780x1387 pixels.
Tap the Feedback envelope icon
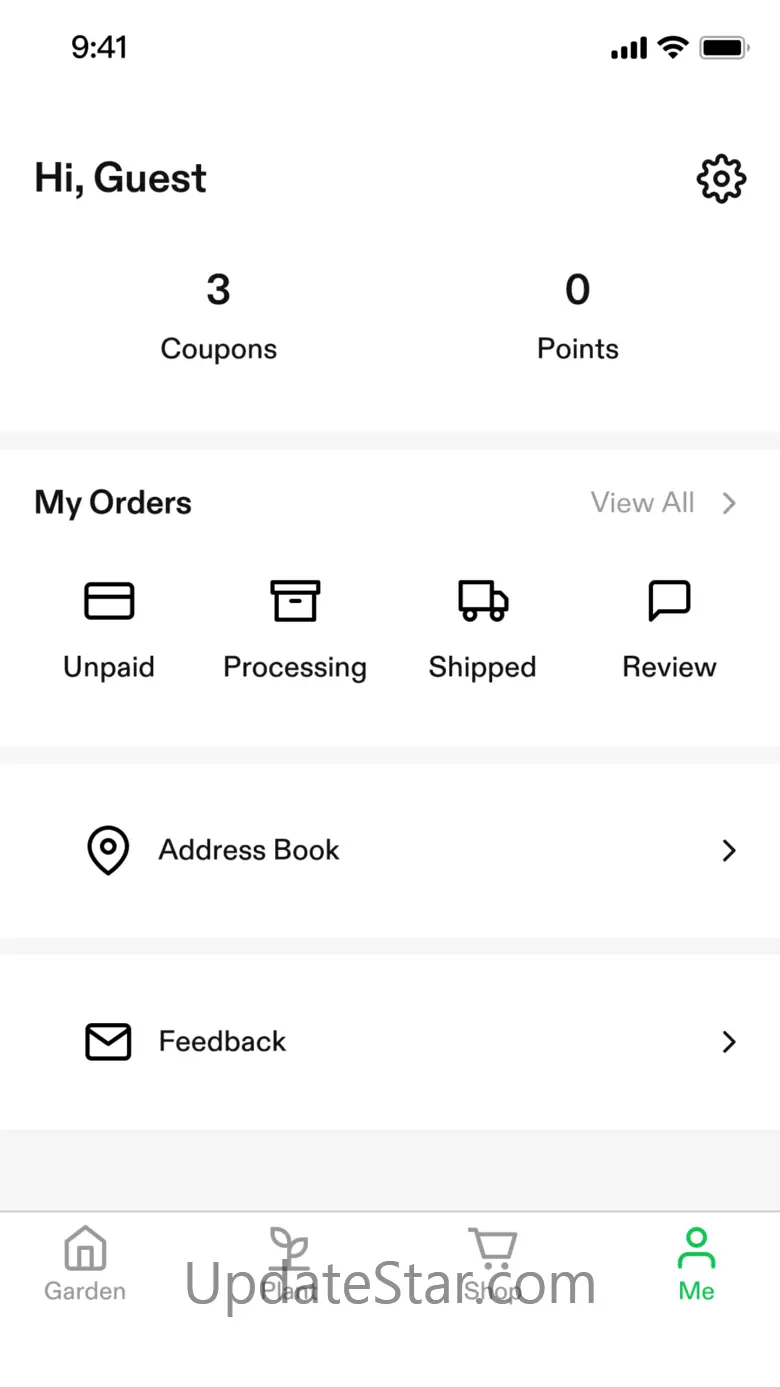point(108,1042)
